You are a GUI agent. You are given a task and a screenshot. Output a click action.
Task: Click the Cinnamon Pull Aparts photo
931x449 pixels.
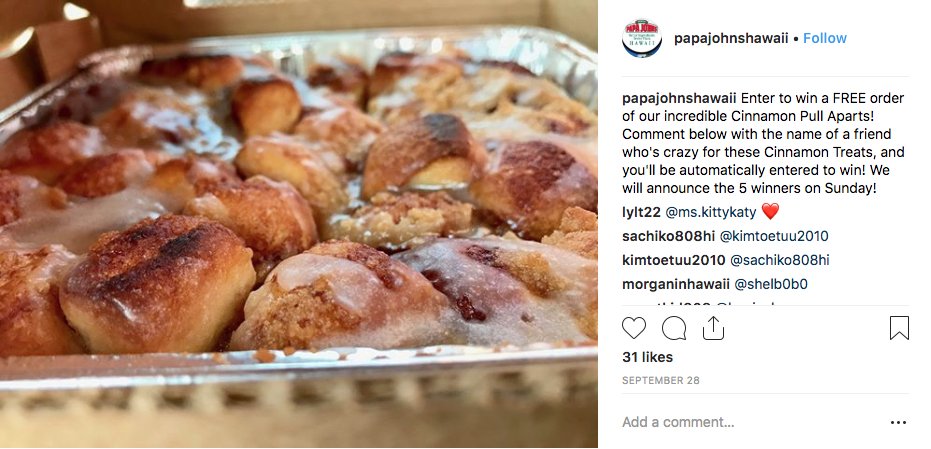[299, 224]
